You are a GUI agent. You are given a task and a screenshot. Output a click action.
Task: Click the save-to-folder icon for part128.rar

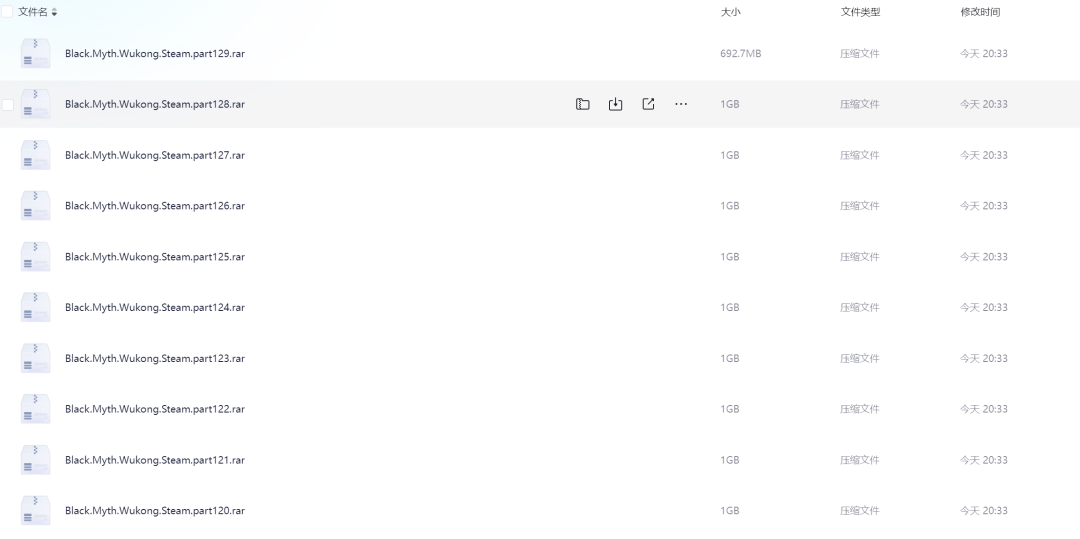point(582,104)
